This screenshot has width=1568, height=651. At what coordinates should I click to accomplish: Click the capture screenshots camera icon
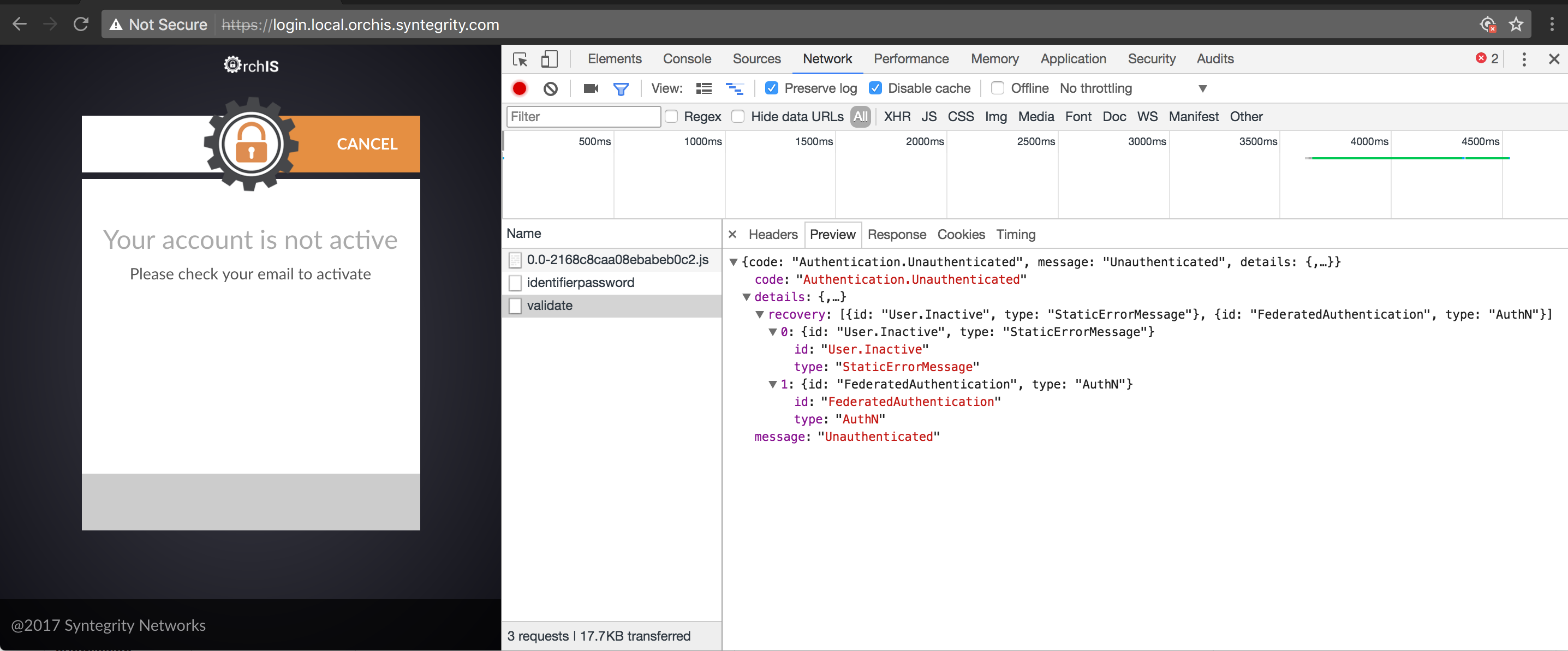click(591, 89)
